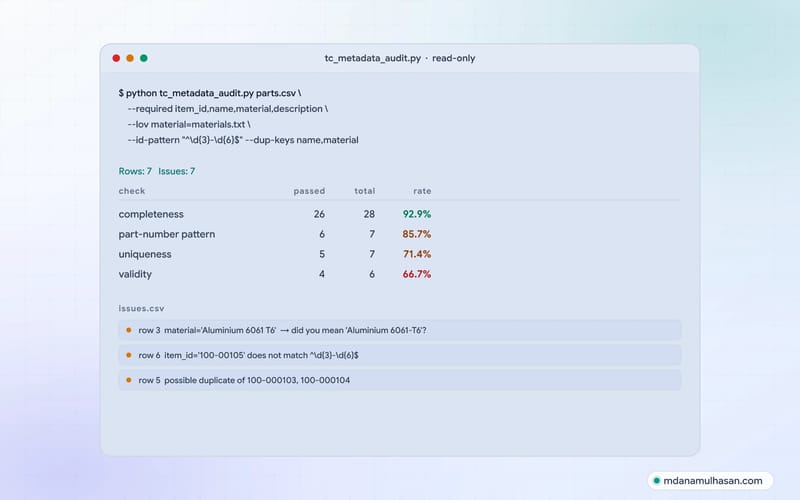The width and height of the screenshot is (800, 500).
Task: Click the '--id-pattern' and '--dup-keys' argument line
Action: [243, 140]
